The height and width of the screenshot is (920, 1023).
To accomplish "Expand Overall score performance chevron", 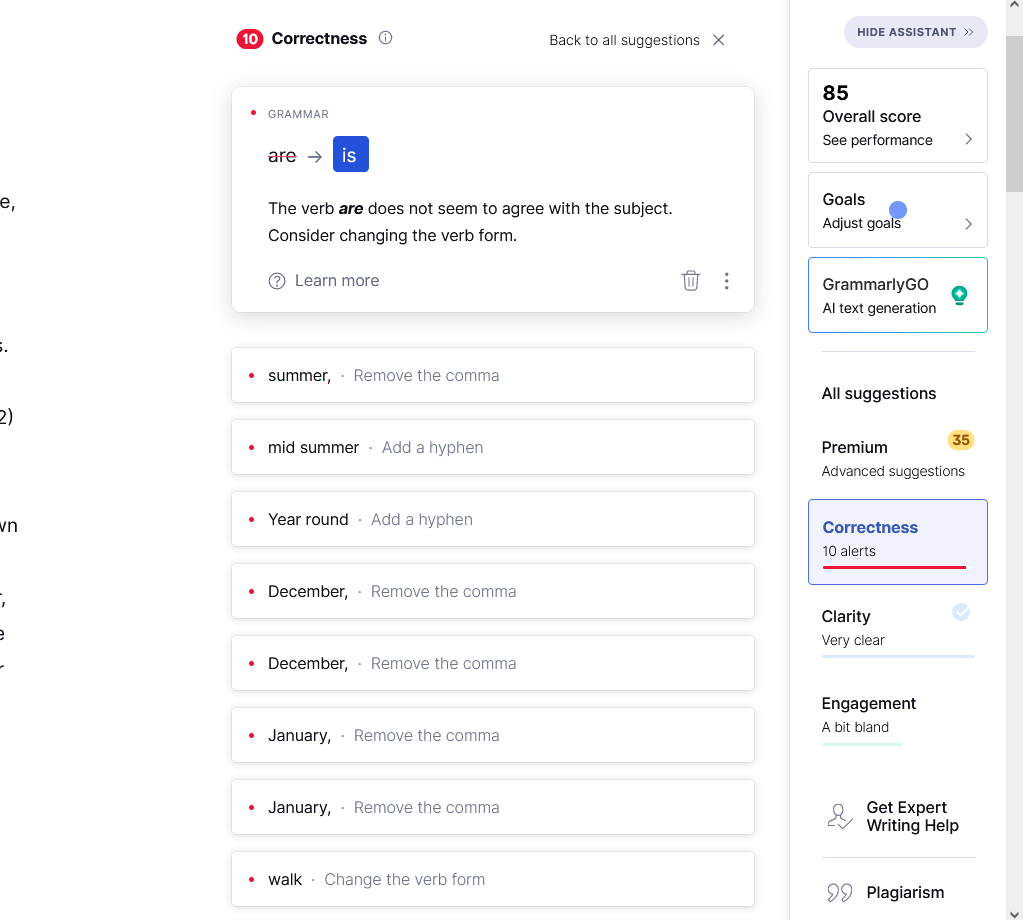I will (968, 140).
